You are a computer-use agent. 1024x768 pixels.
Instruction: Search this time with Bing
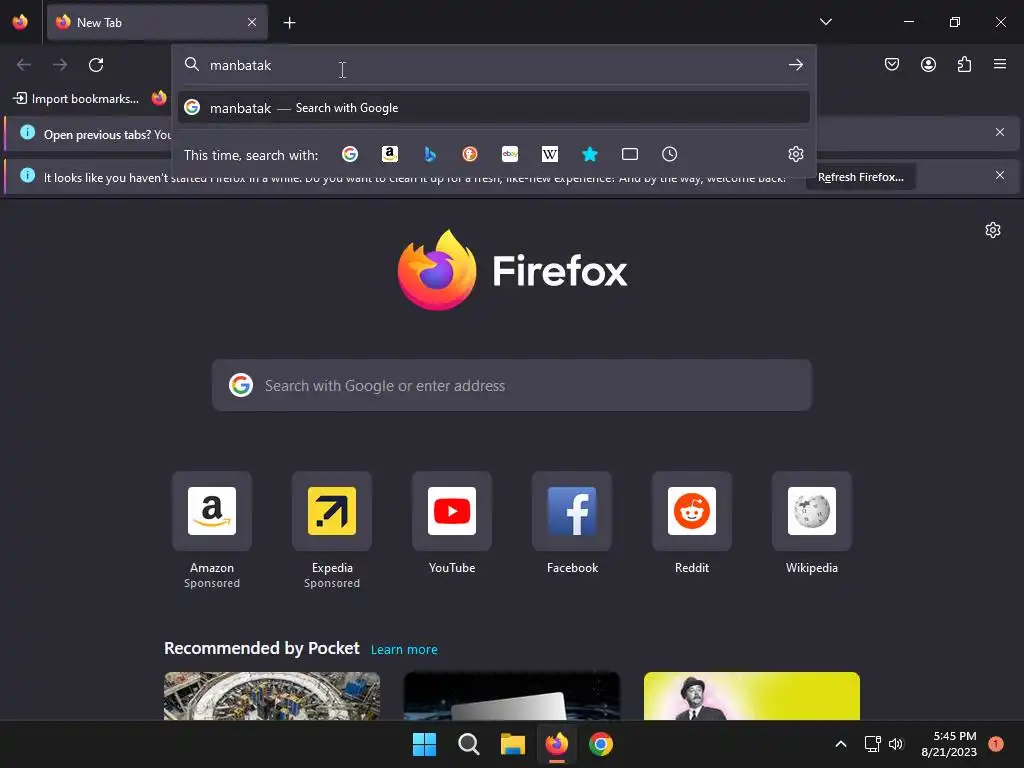[430, 155]
